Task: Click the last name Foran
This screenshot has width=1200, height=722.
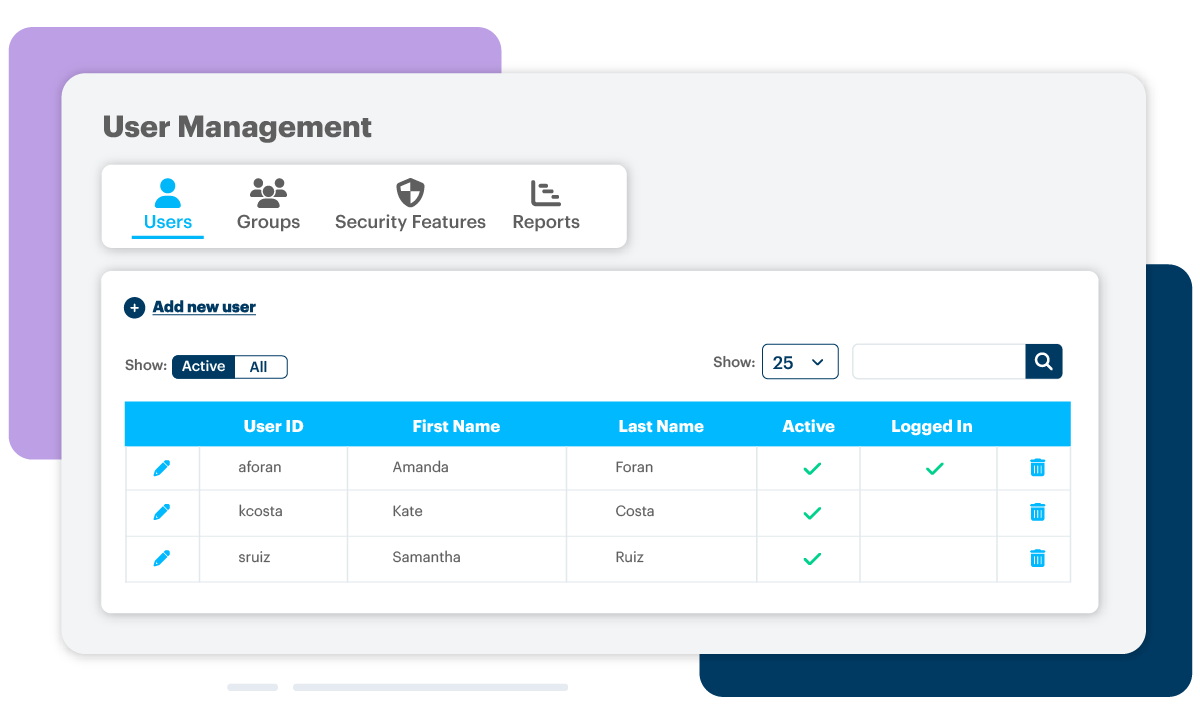Action: click(634, 467)
